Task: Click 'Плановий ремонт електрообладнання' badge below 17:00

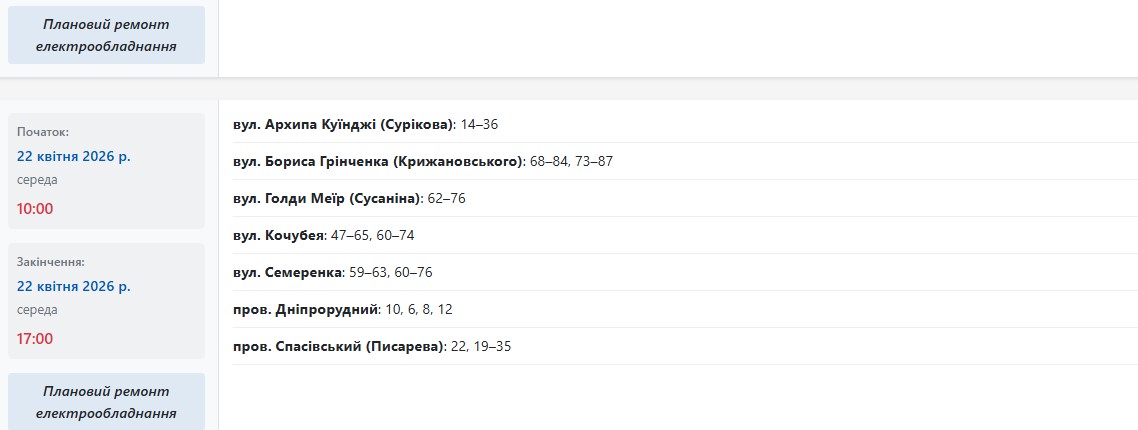Action: pos(106,402)
